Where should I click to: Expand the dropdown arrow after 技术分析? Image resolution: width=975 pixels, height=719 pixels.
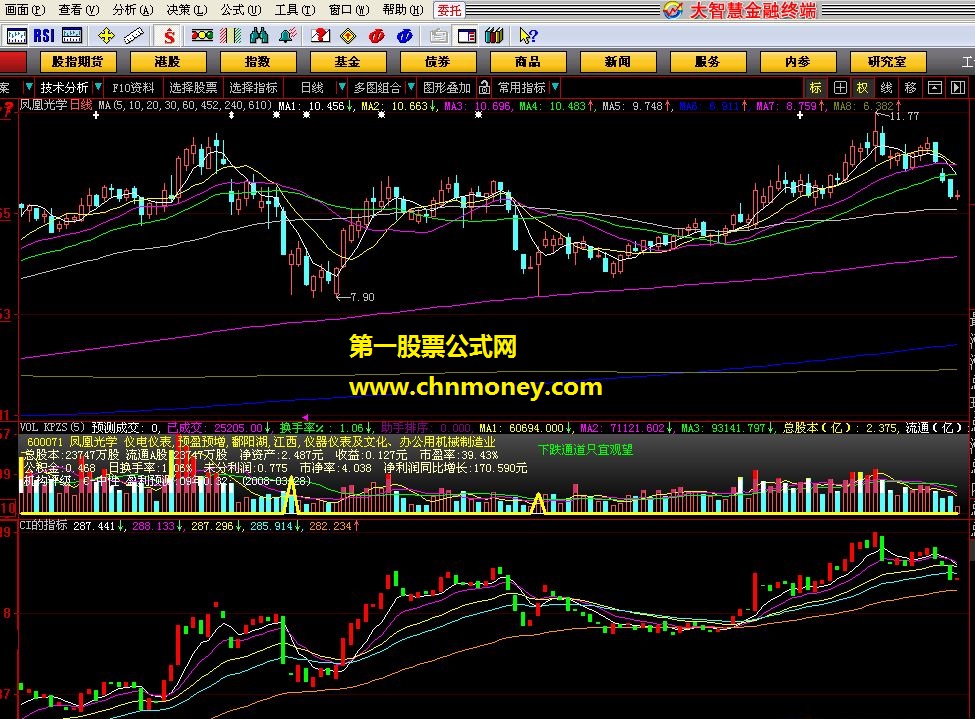click(98, 87)
